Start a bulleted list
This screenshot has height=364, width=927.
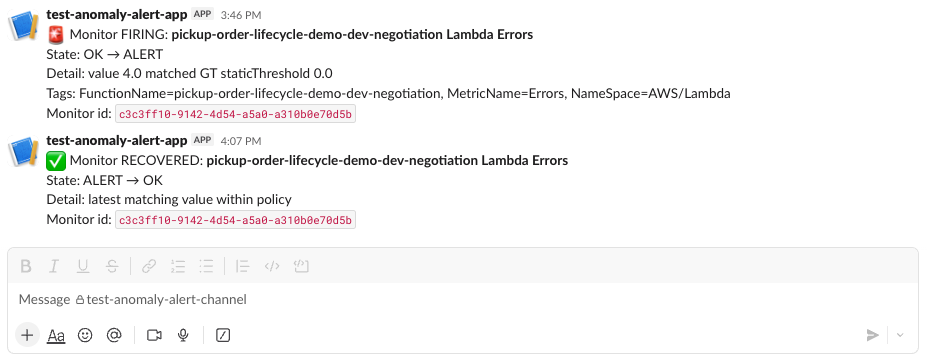[206, 266]
